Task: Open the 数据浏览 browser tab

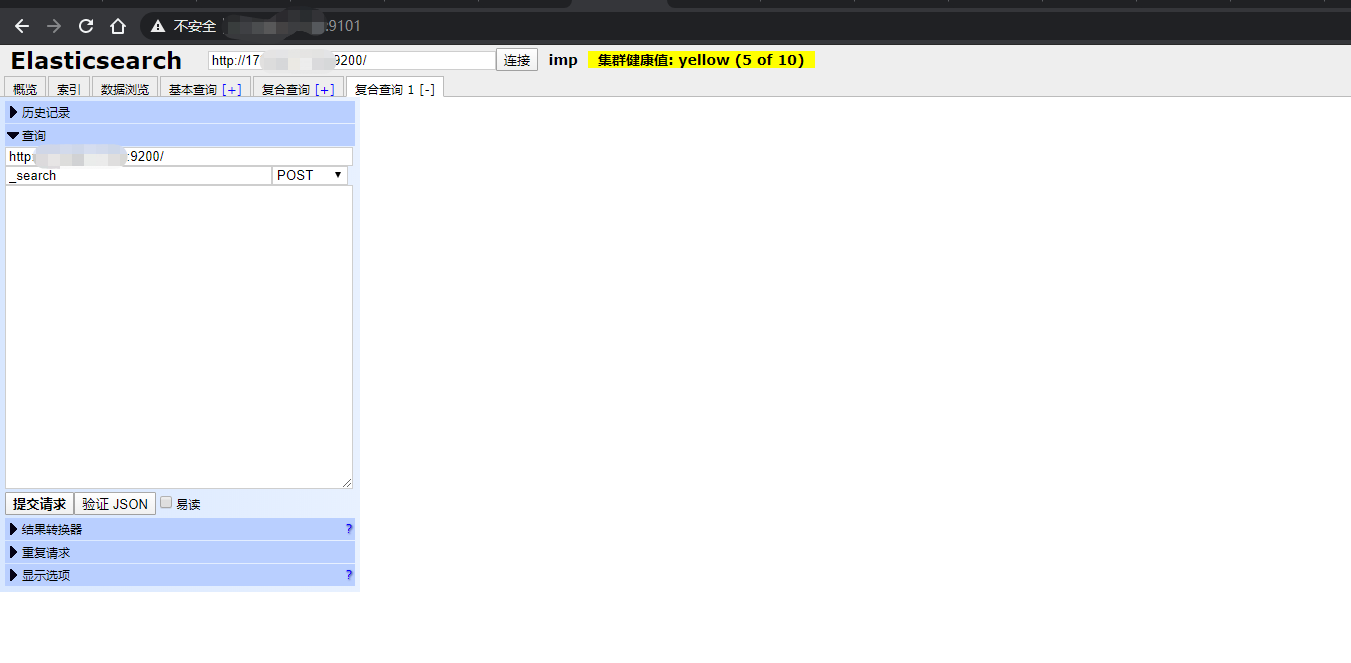Action: [x=125, y=88]
